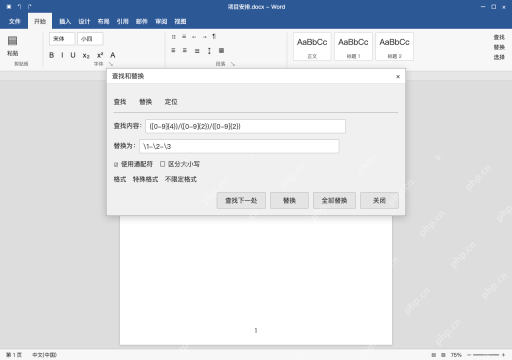Select the 替换 tab in dialog
512x360 pixels.
[x=146, y=102]
